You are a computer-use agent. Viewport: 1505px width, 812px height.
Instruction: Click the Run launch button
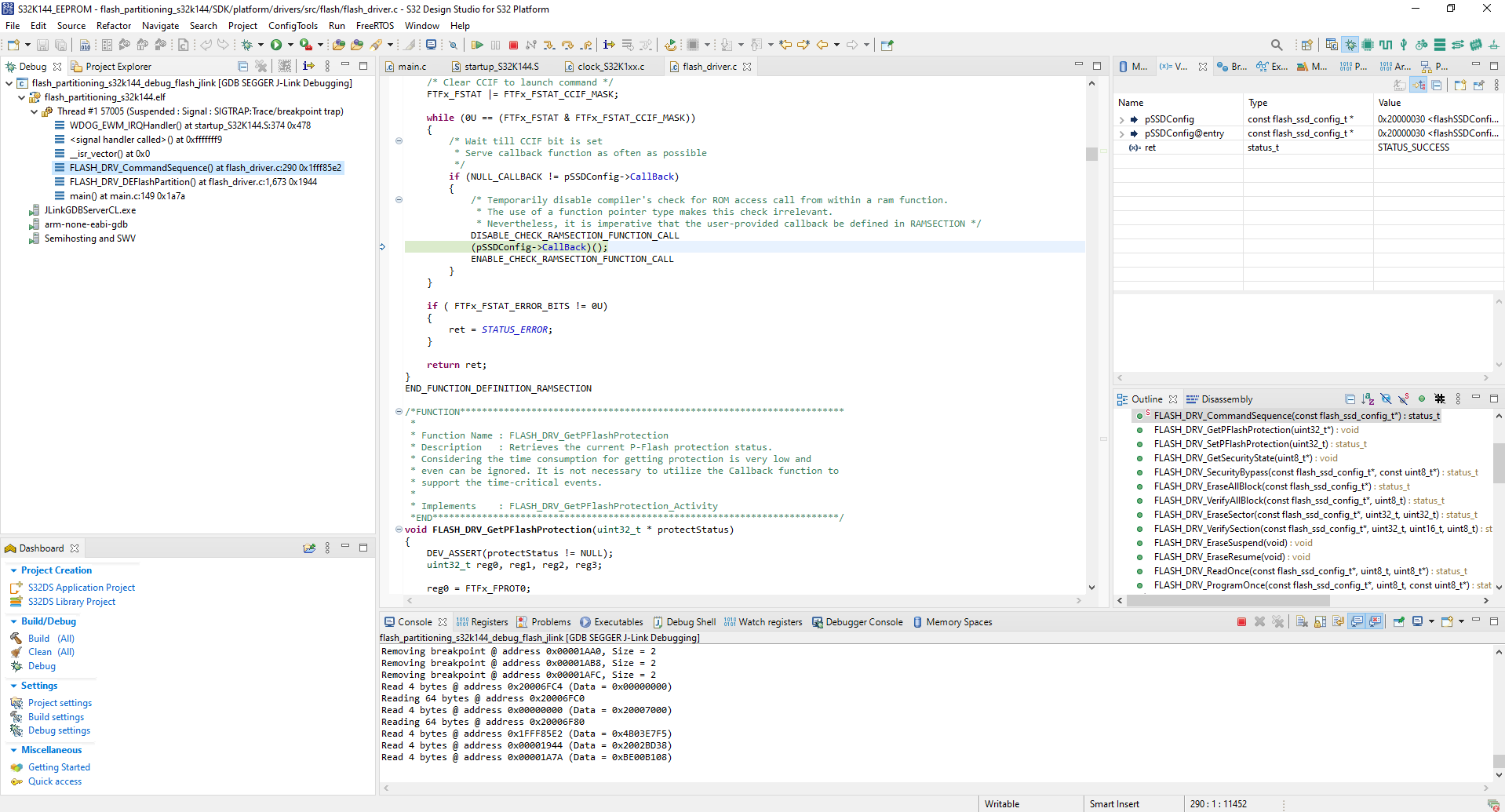[276, 46]
